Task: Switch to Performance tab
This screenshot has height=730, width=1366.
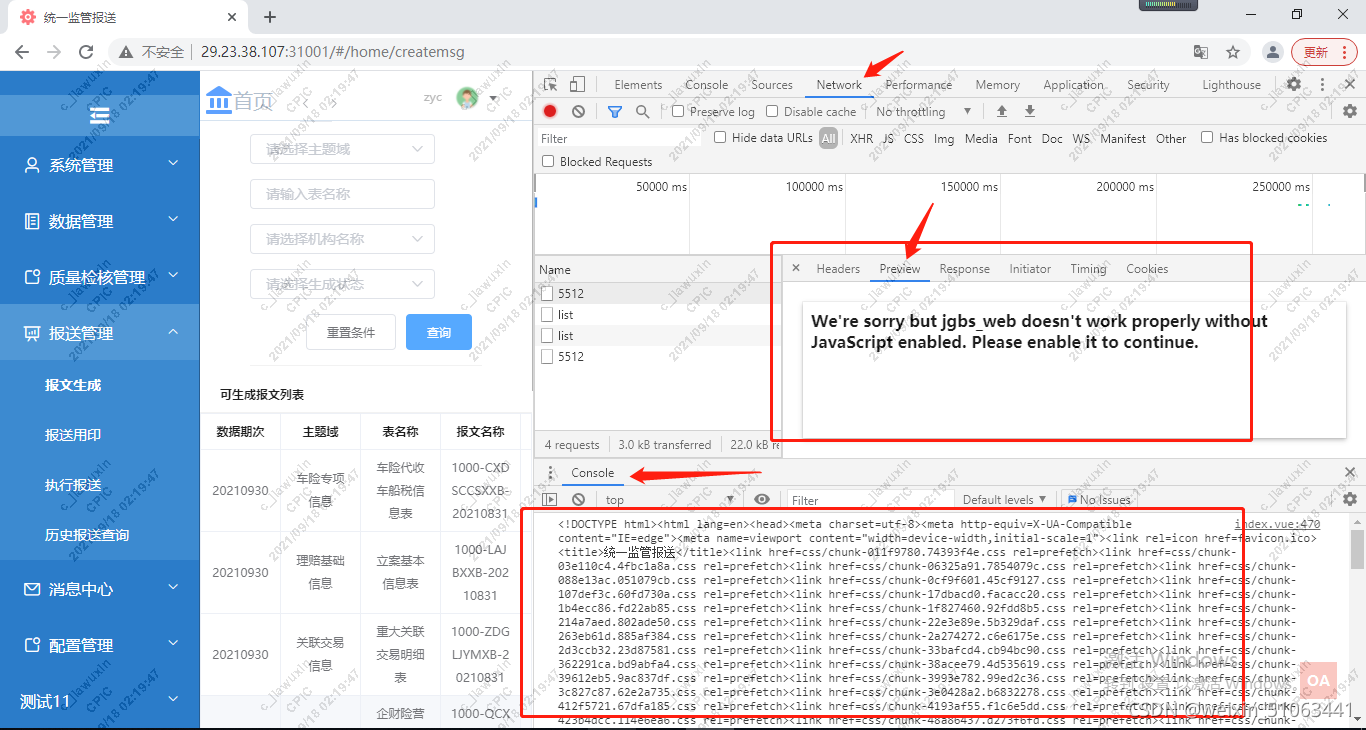Action: tap(919, 85)
